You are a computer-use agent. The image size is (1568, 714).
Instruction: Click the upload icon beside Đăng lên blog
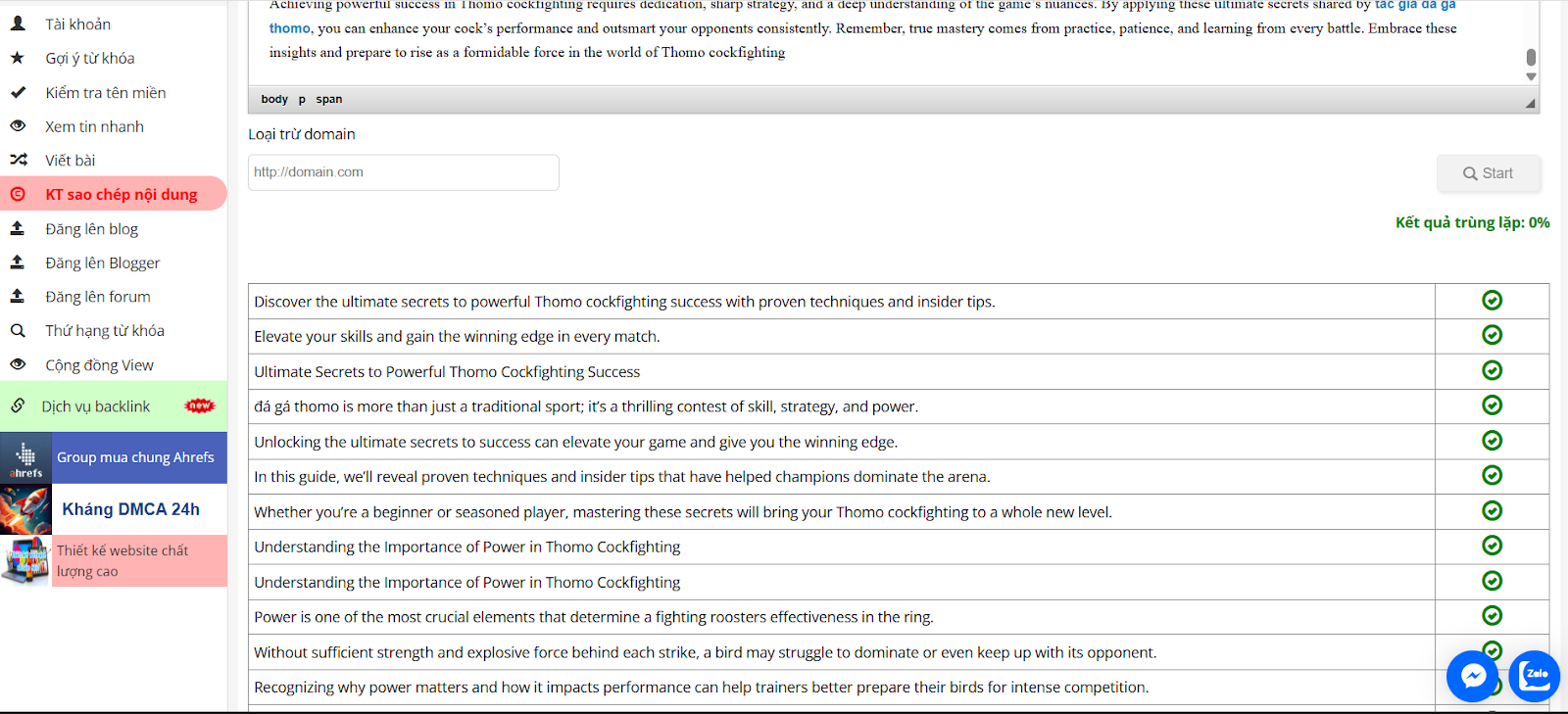click(x=18, y=228)
